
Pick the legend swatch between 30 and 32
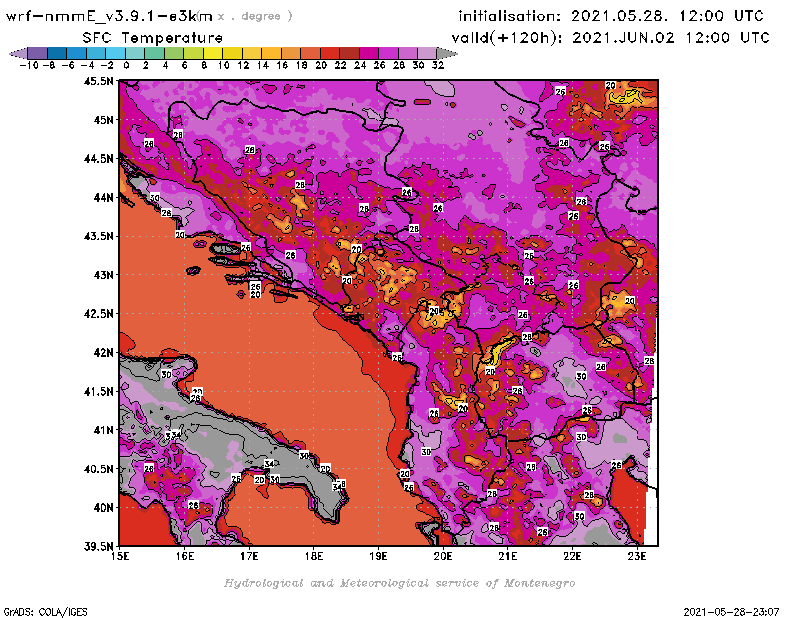click(x=428, y=53)
